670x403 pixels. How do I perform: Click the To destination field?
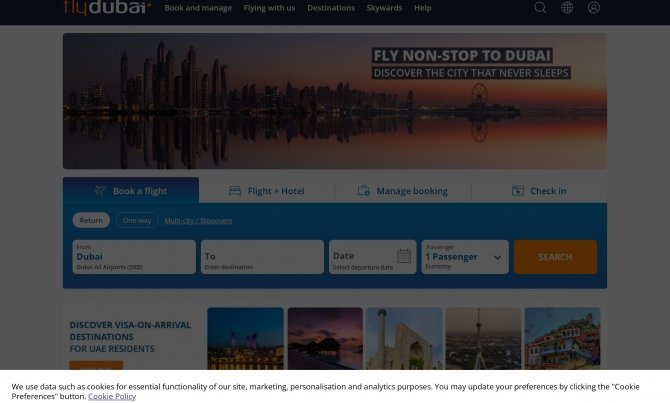click(x=262, y=257)
